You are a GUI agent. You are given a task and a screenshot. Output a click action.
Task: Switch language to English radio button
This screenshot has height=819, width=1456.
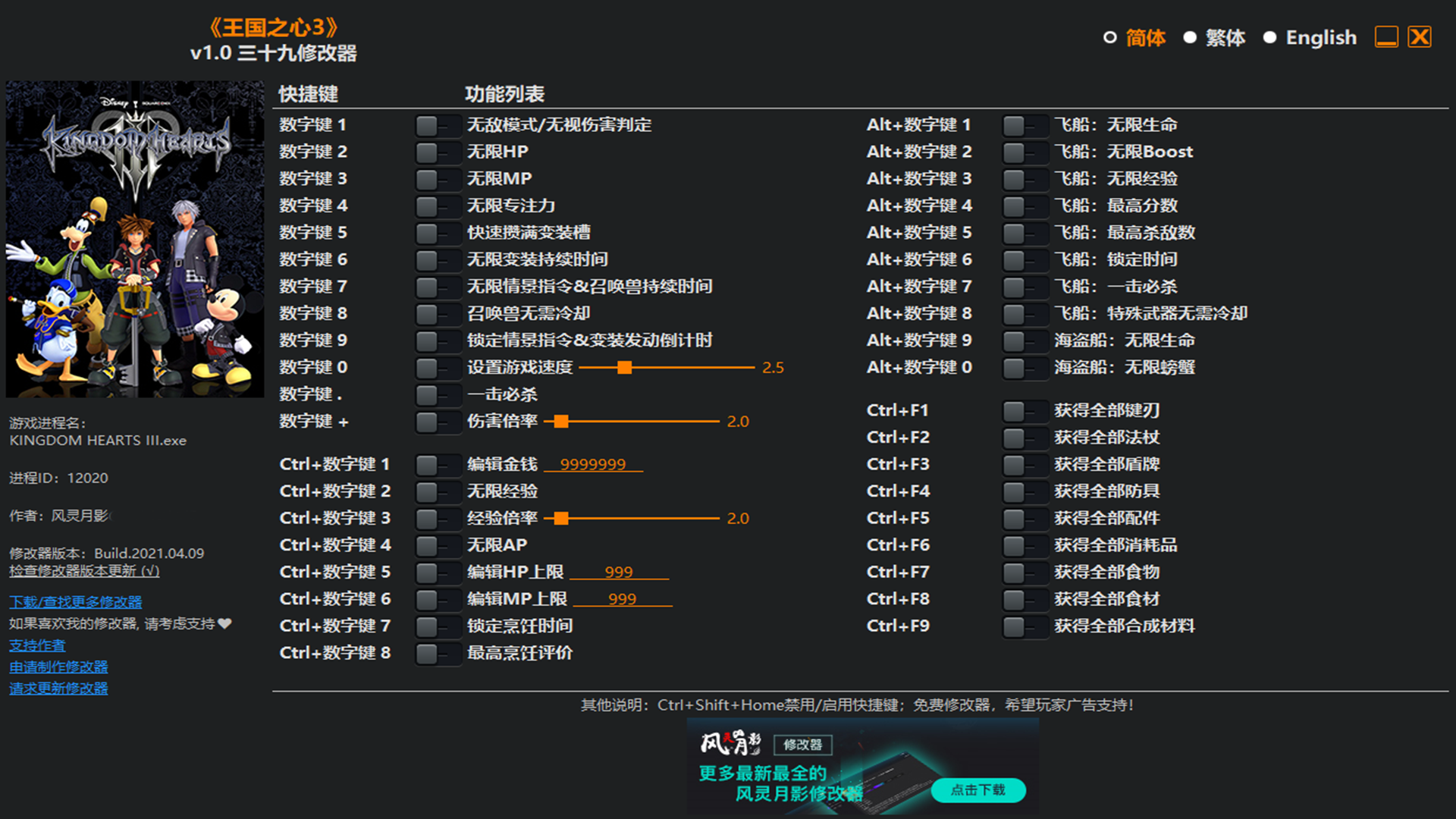tap(1269, 38)
